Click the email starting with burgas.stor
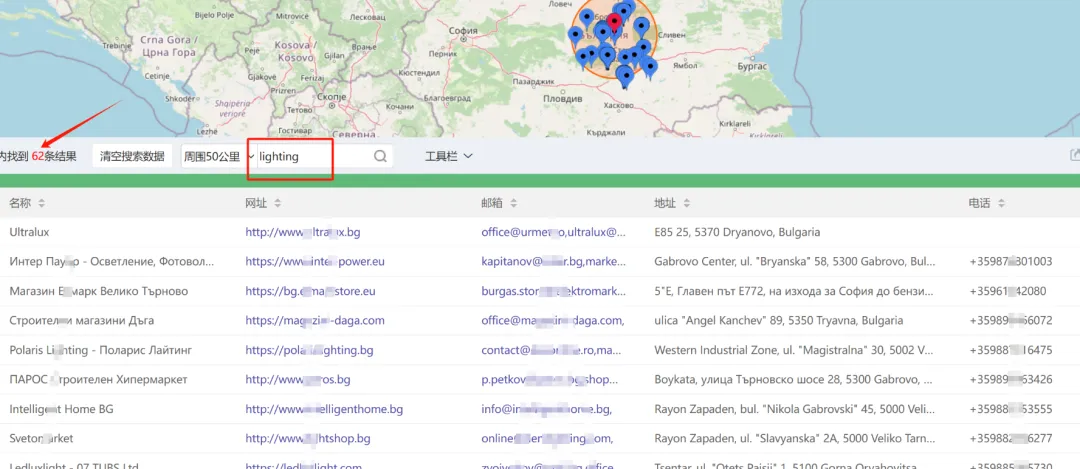 pyautogui.click(x=554, y=291)
